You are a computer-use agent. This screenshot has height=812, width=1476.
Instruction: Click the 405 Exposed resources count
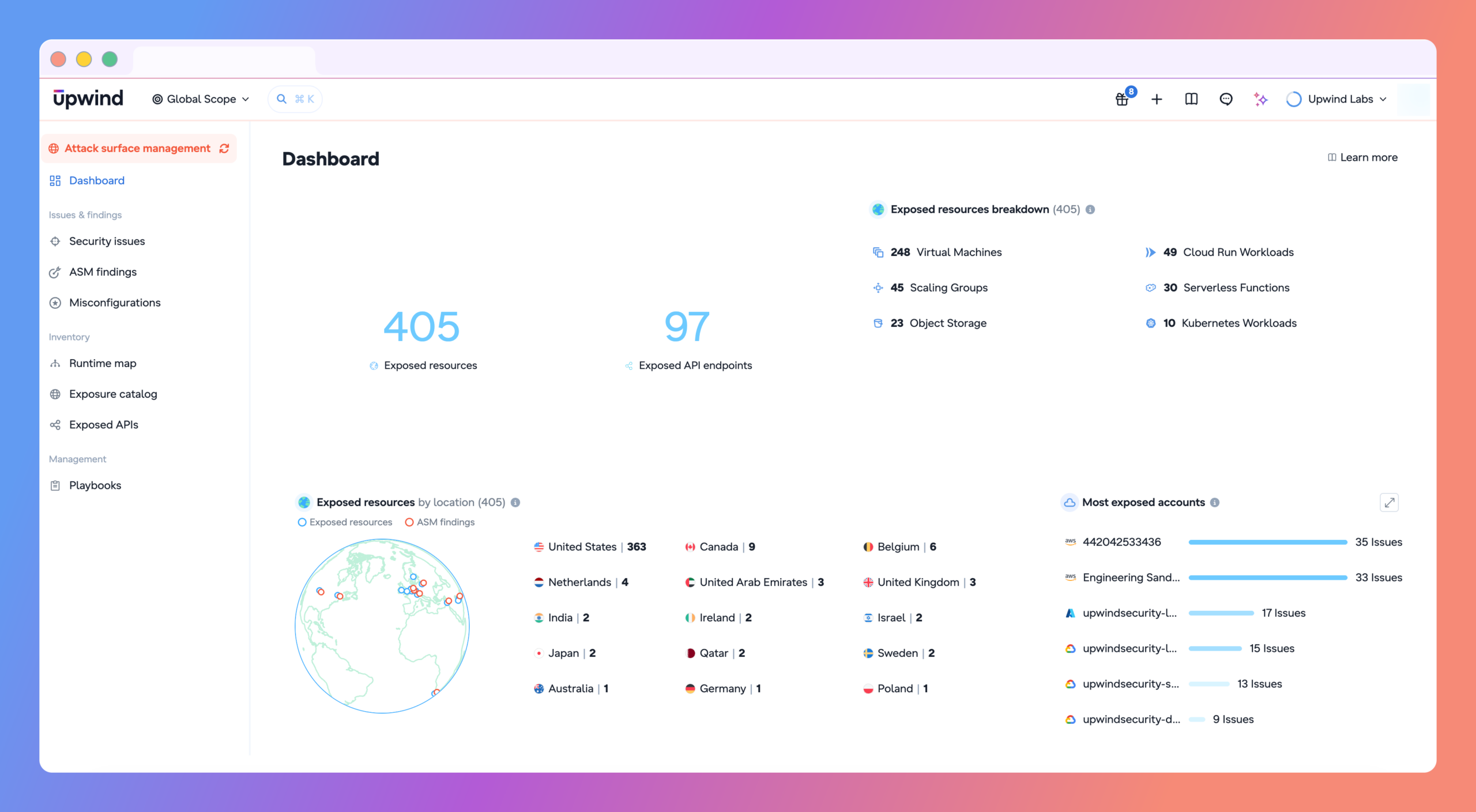click(x=422, y=327)
